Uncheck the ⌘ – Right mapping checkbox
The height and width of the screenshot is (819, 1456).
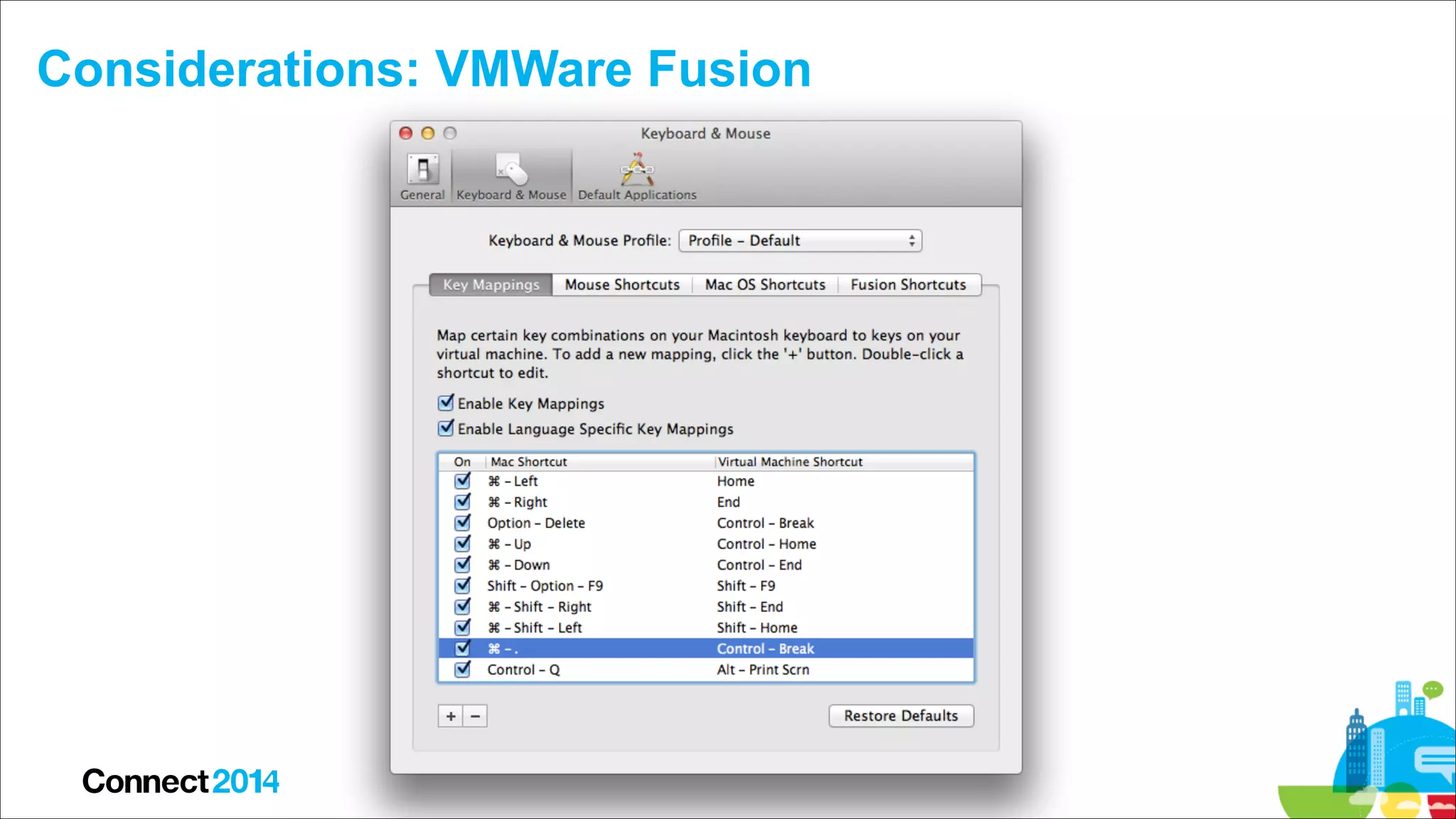pos(462,502)
